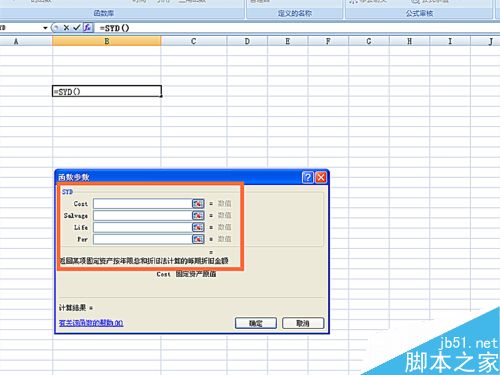Screen dimensions: 500x375
Task: Click the formula bar text =SYD()
Action: (114, 28)
